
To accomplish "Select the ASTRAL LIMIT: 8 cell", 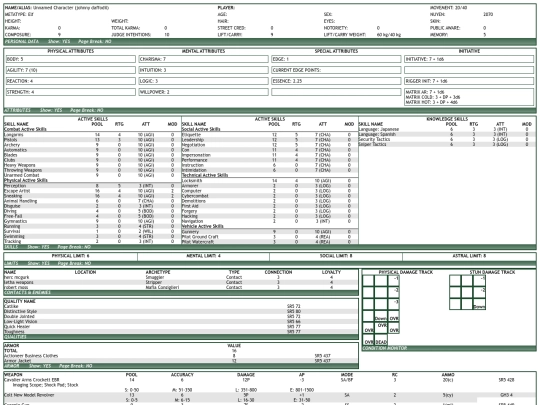I will click(469, 256).
